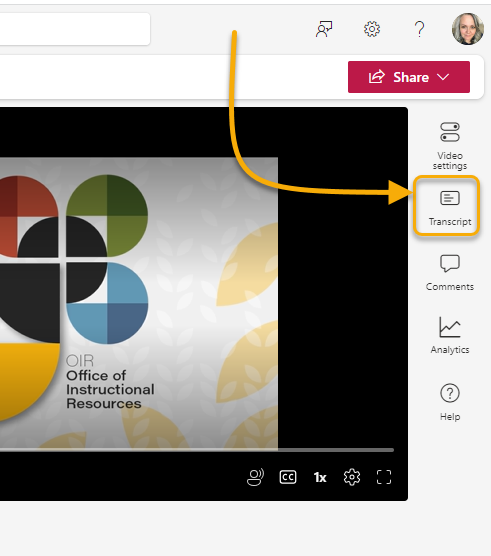
Task: Open the Help panel in sidebar
Action: click(x=450, y=402)
